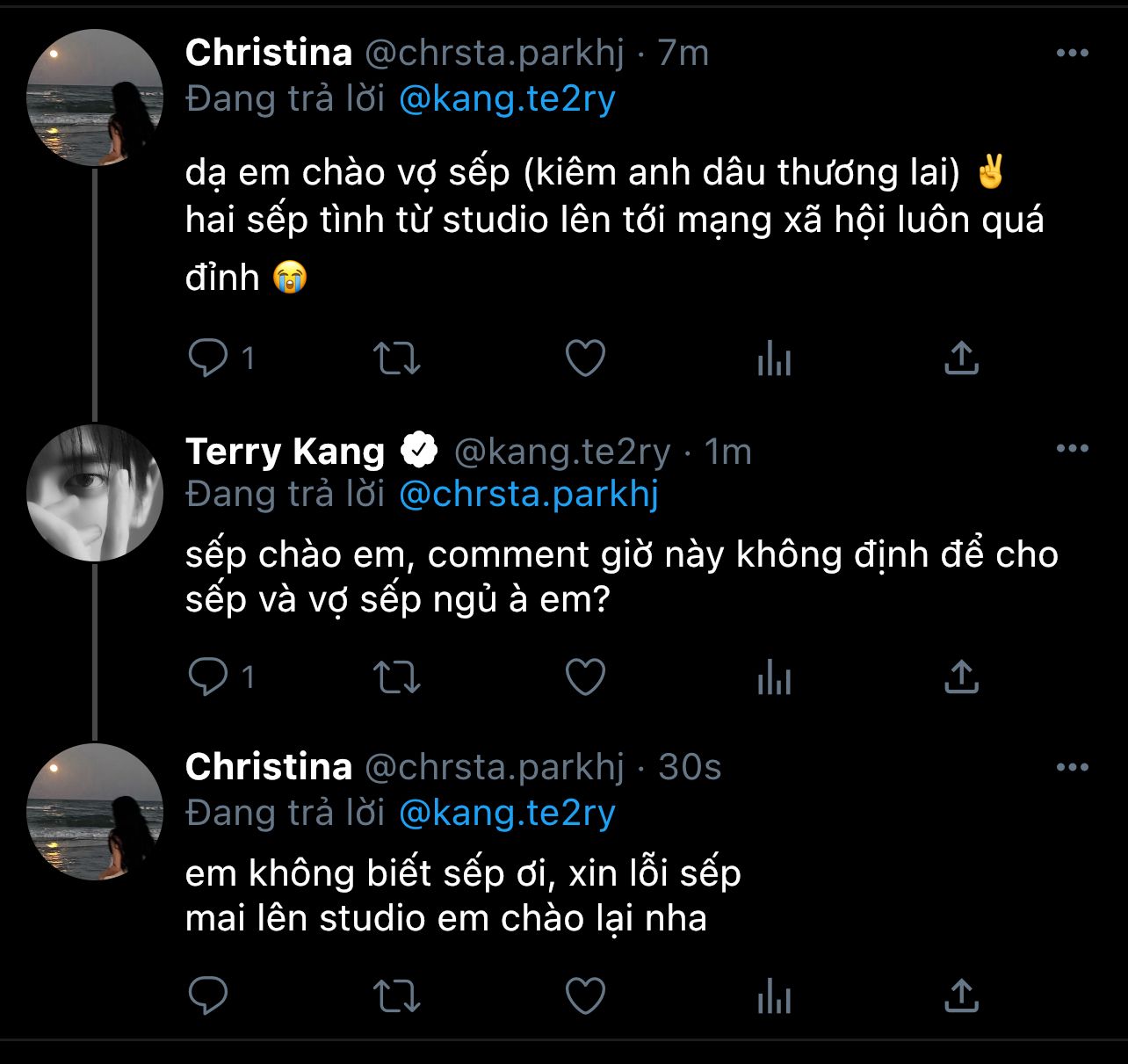
Task: Like Terry Kang's tweet
Action: coord(585,677)
